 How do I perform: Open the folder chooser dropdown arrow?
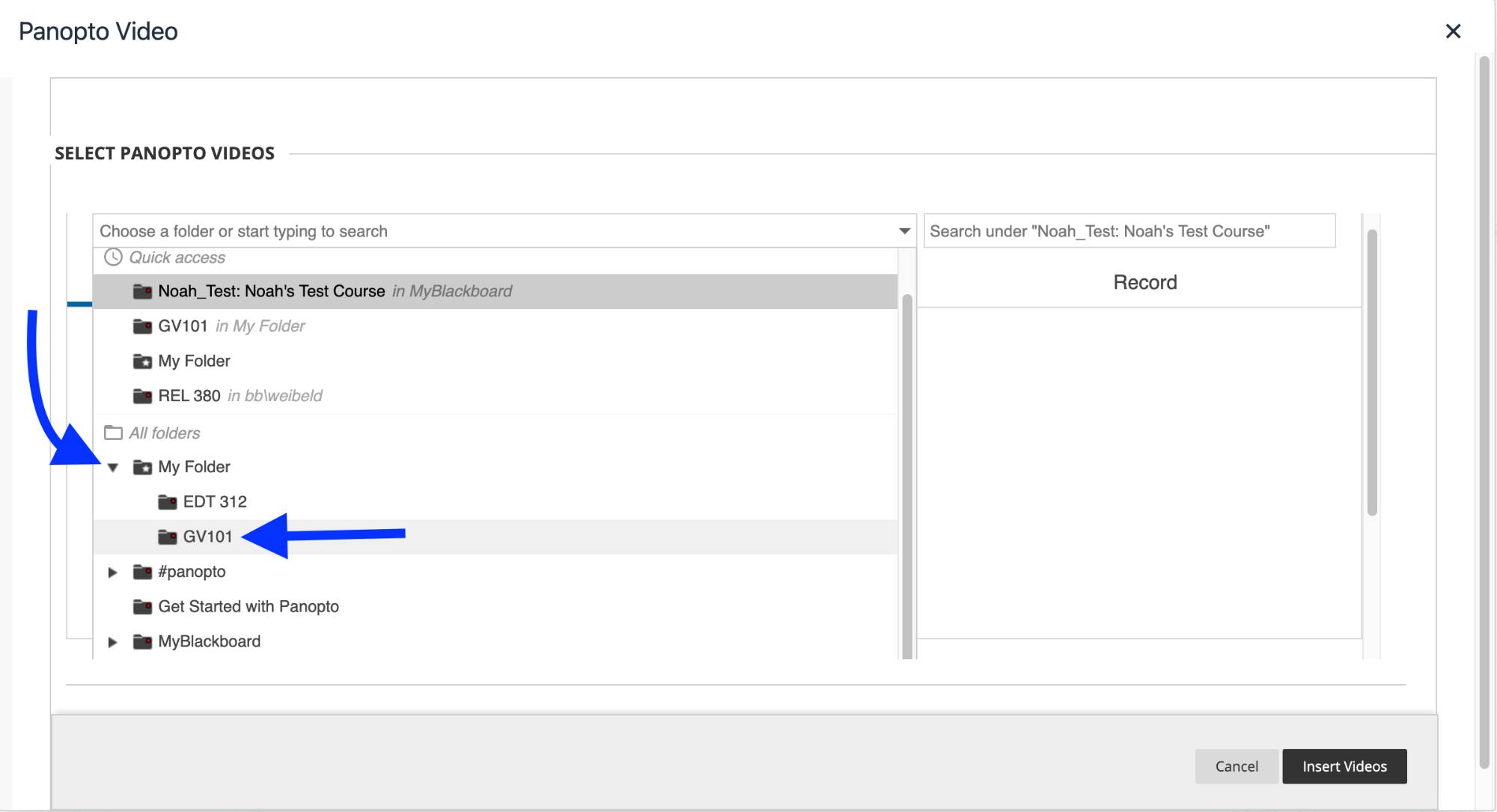coord(904,231)
